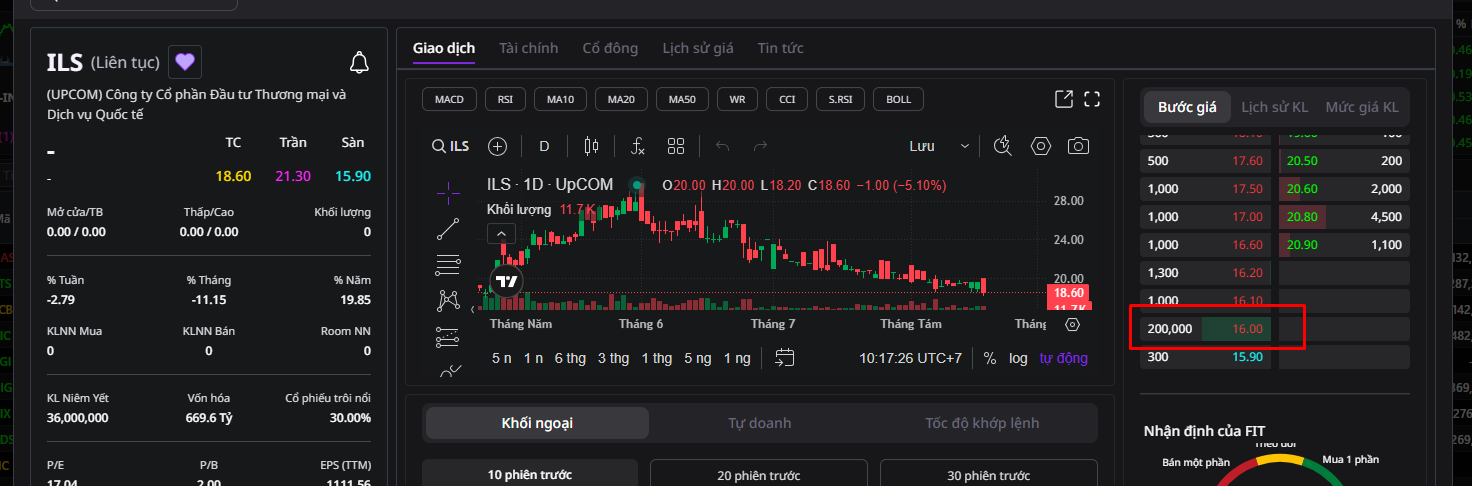
Task: Select the trend line drawing tool
Action: tap(449, 229)
